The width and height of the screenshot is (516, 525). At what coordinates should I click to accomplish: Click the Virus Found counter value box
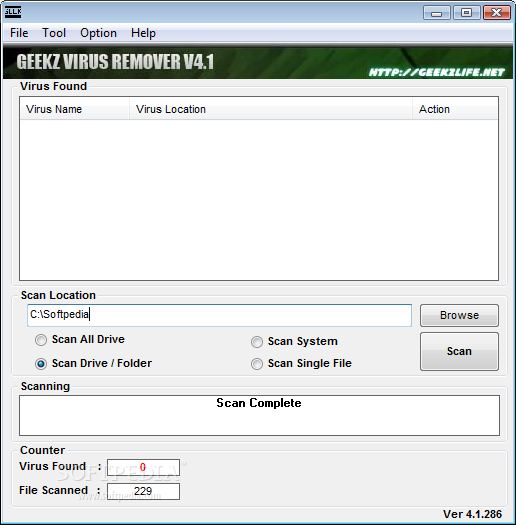click(x=143, y=467)
